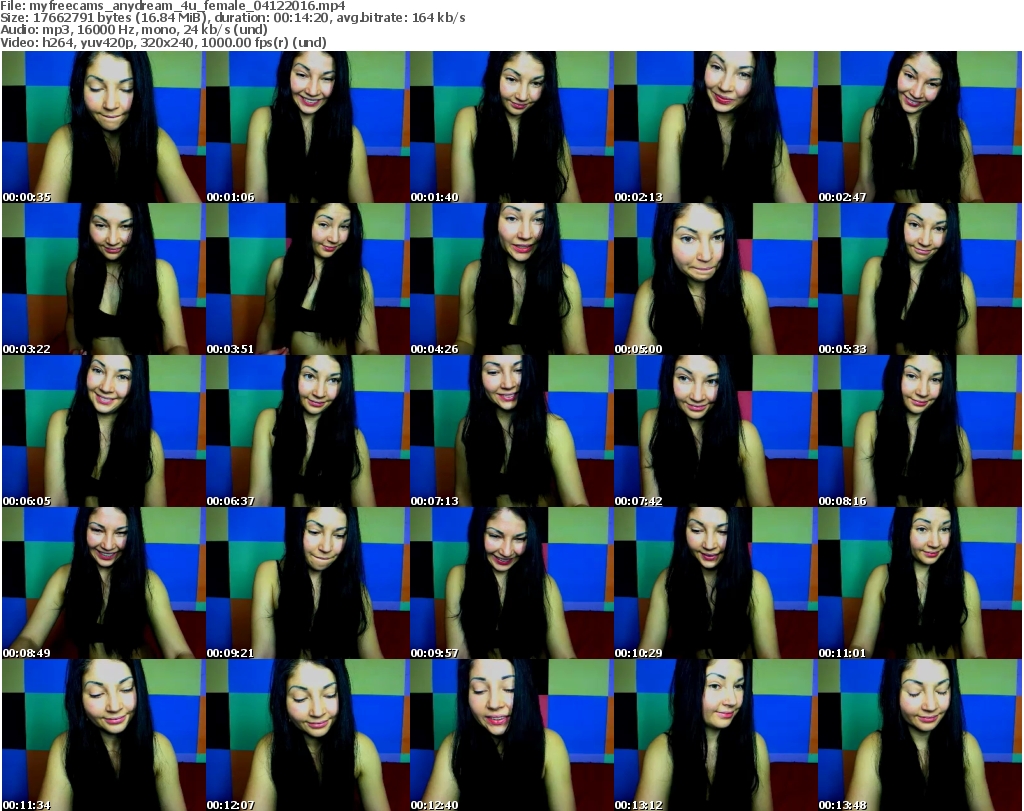Select the thumbnail at 00:04:26
Image resolution: width=1024 pixels, height=811 pixels.
[x=512, y=279]
